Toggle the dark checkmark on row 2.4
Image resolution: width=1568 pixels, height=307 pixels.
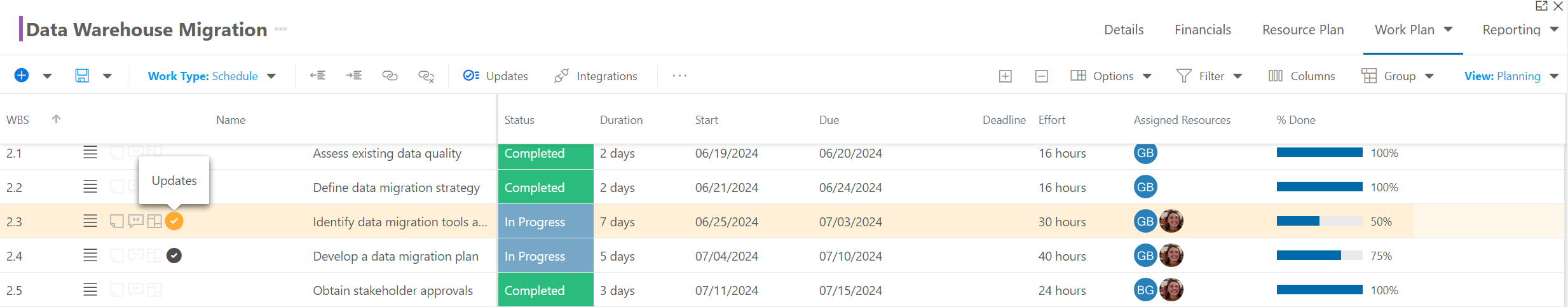174,256
